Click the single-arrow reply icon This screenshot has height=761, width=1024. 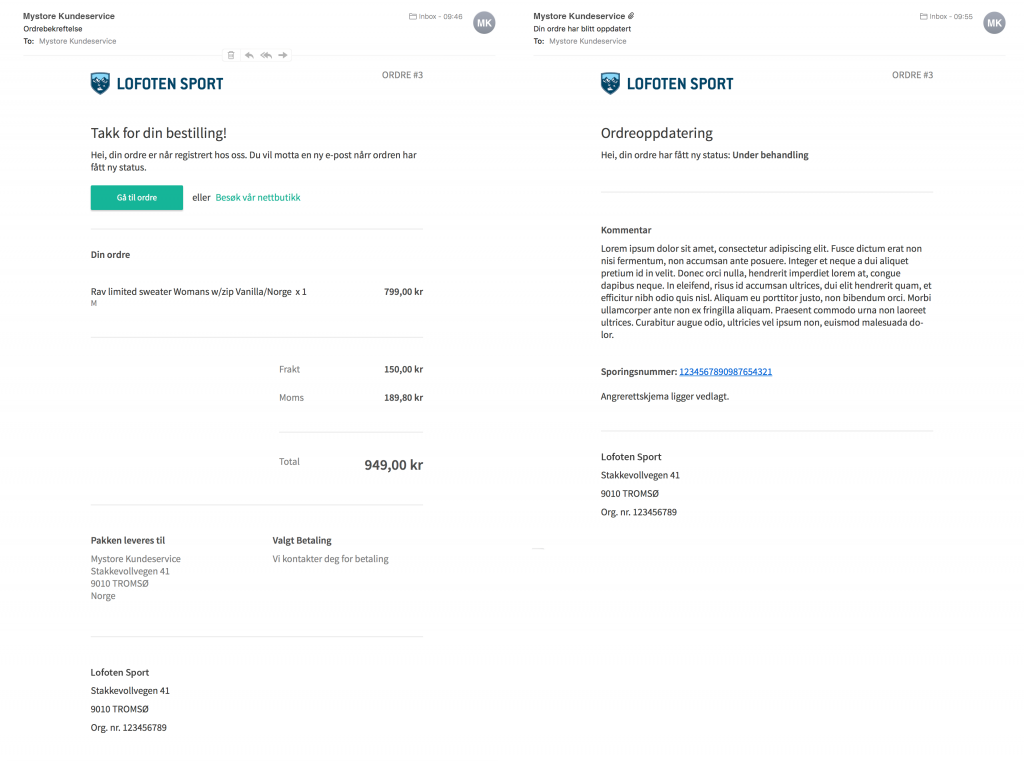tap(249, 55)
